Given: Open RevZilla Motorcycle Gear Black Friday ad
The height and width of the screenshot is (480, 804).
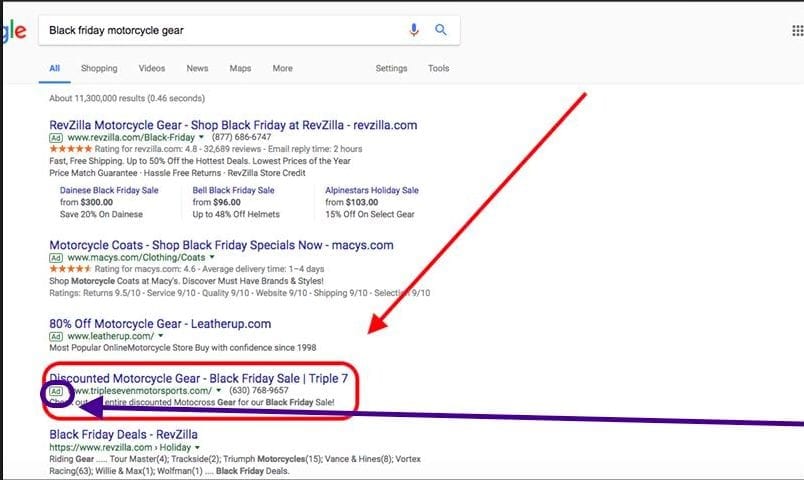Looking at the screenshot, I should pyautogui.click(x=233, y=125).
